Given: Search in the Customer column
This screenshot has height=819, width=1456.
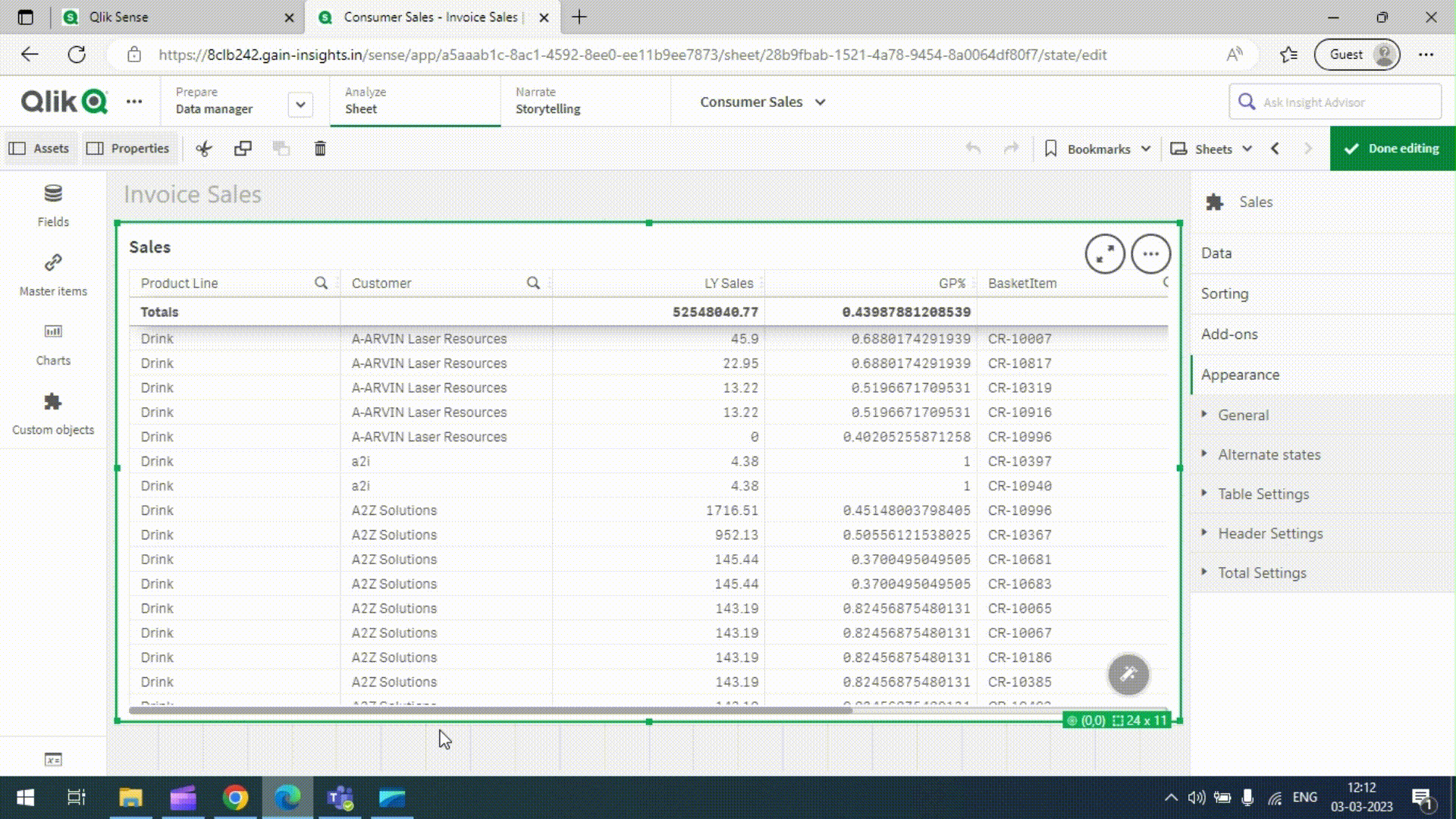Looking at the screenshot, I should click(x=534, y=283).
